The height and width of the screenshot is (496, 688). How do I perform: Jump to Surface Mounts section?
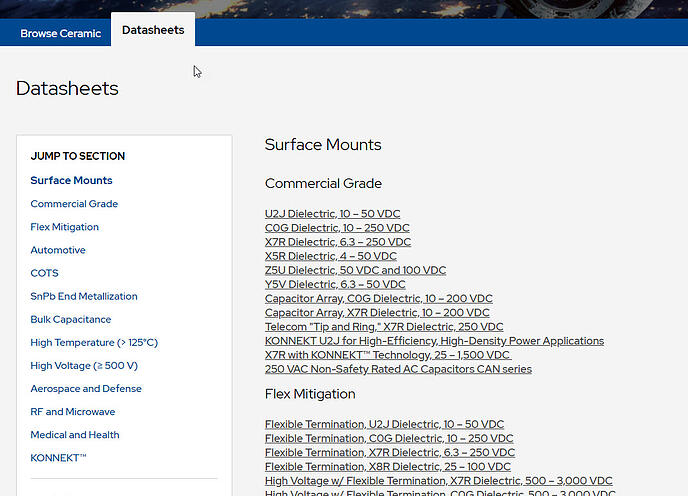pyautogui.click(x=71, y=180)
